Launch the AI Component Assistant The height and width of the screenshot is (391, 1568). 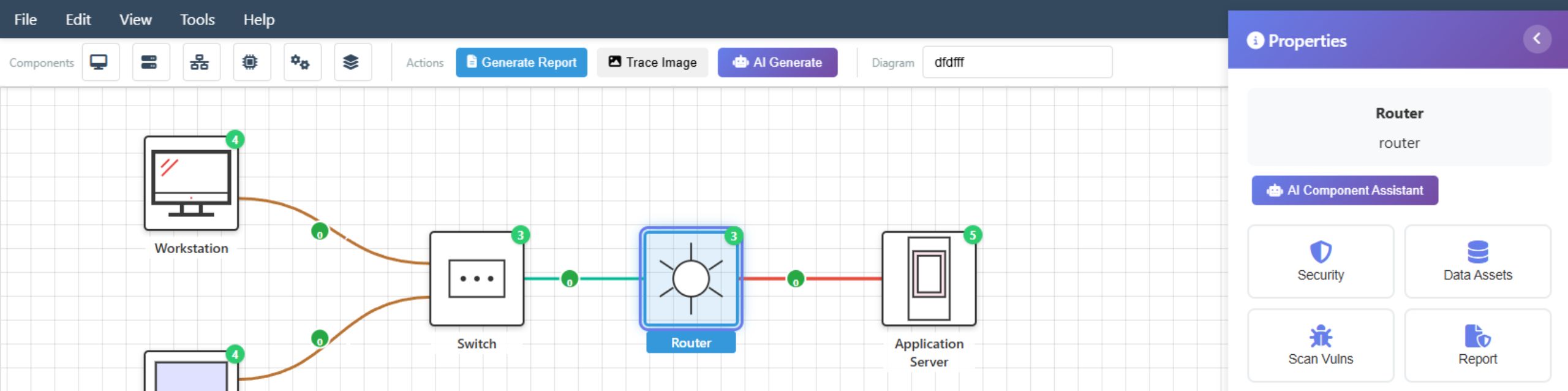pos(1344,191)
